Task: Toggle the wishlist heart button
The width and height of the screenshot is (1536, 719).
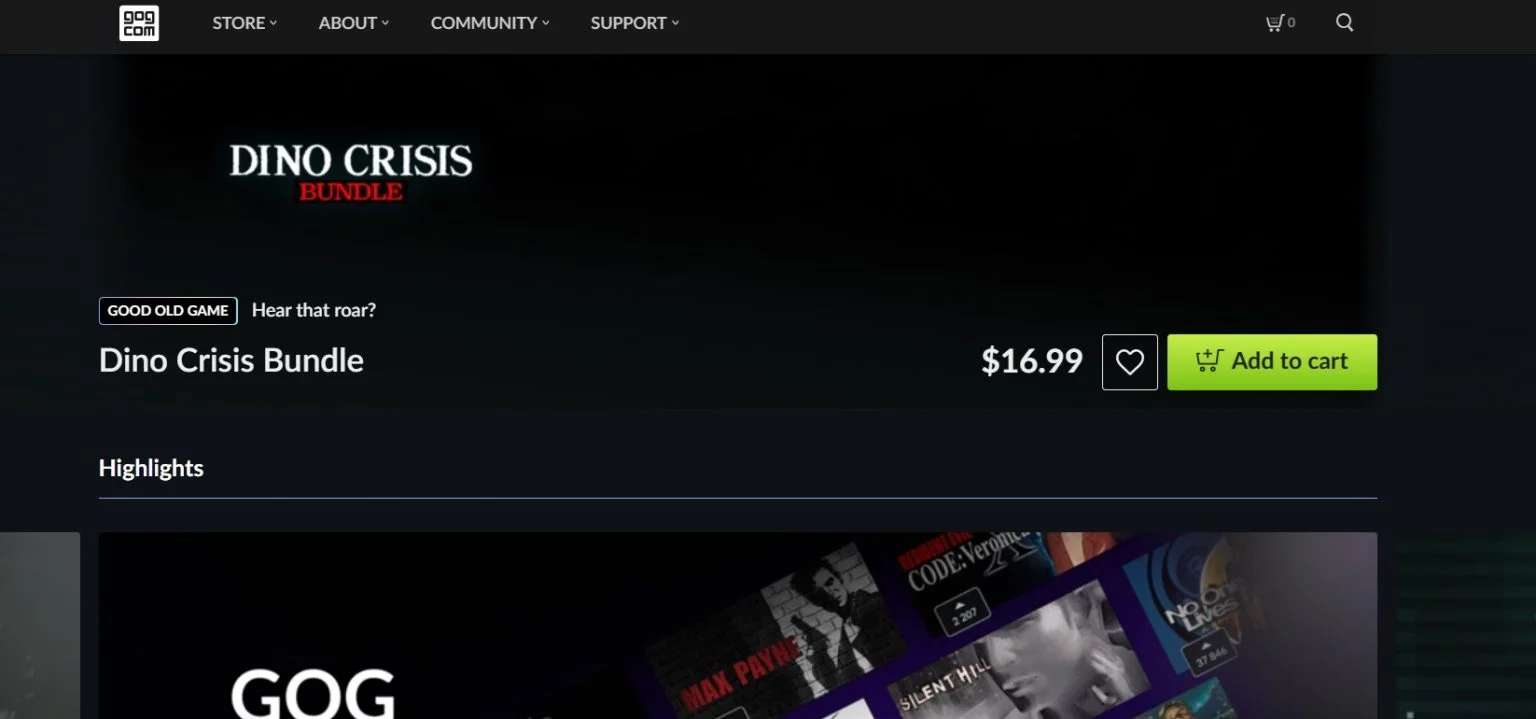Action: tap(1130, 362)
